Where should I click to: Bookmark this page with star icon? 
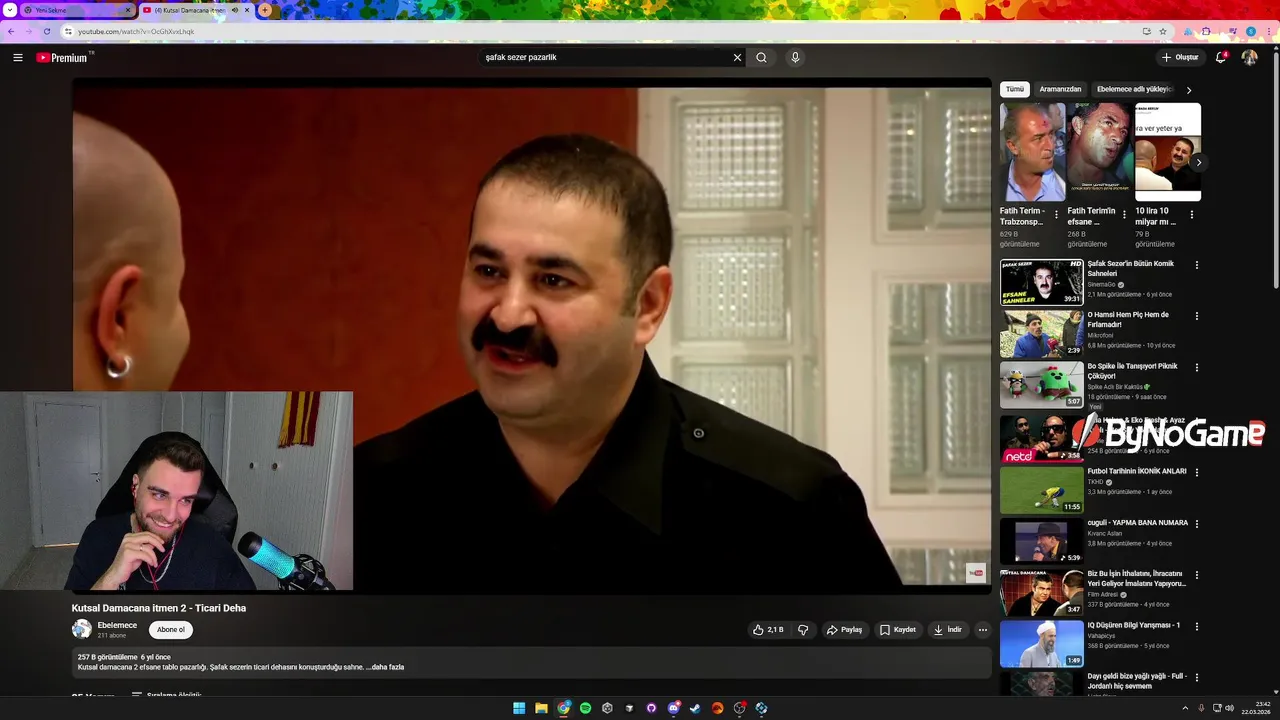point(1162,31)
